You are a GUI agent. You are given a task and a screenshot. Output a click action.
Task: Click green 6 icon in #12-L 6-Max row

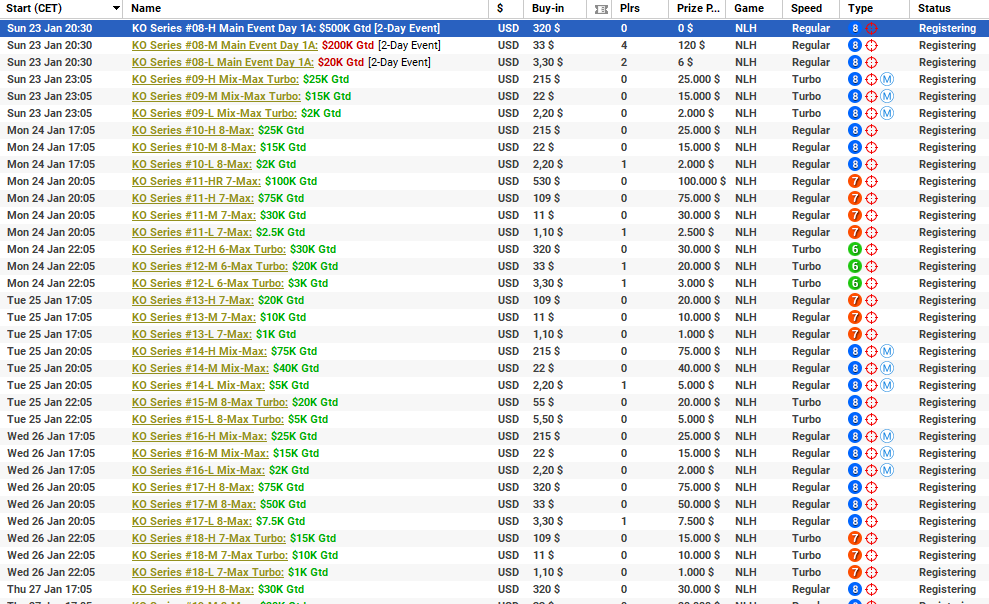tap(855, 284)
